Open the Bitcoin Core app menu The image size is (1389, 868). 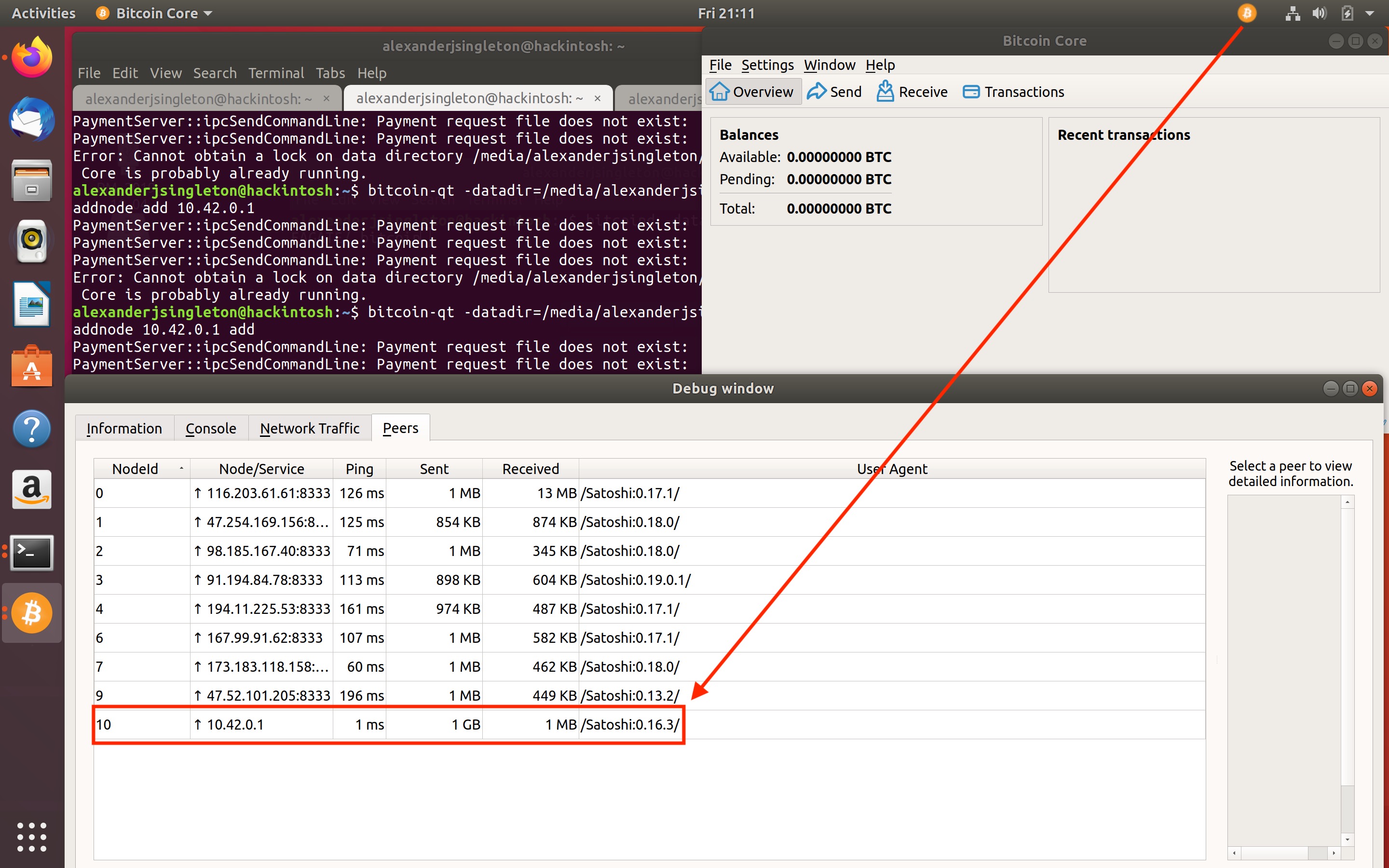[154, 13]
